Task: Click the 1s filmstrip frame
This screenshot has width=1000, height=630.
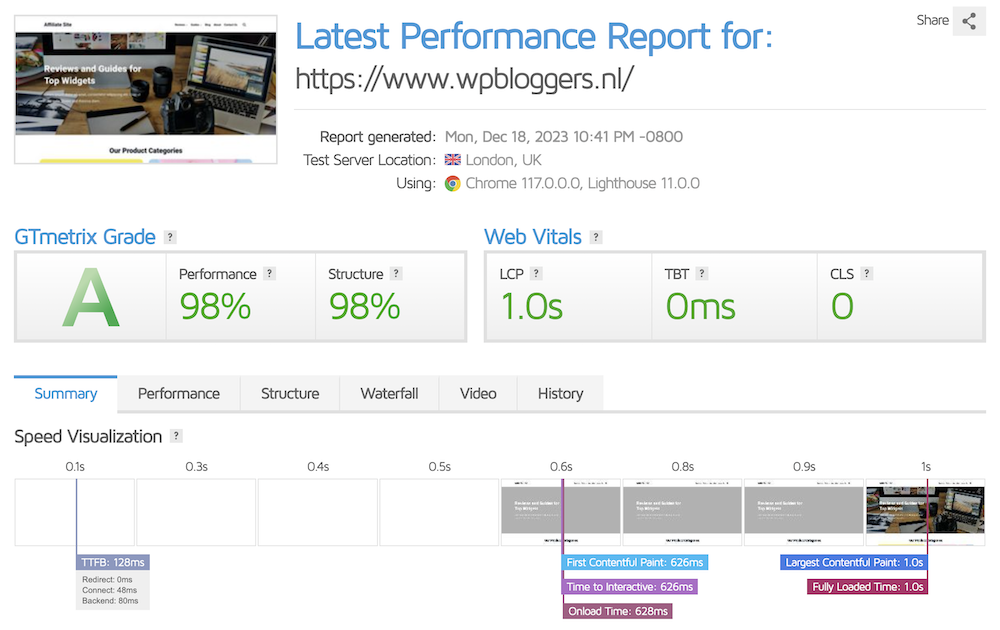Action: (x=926, y=512)
